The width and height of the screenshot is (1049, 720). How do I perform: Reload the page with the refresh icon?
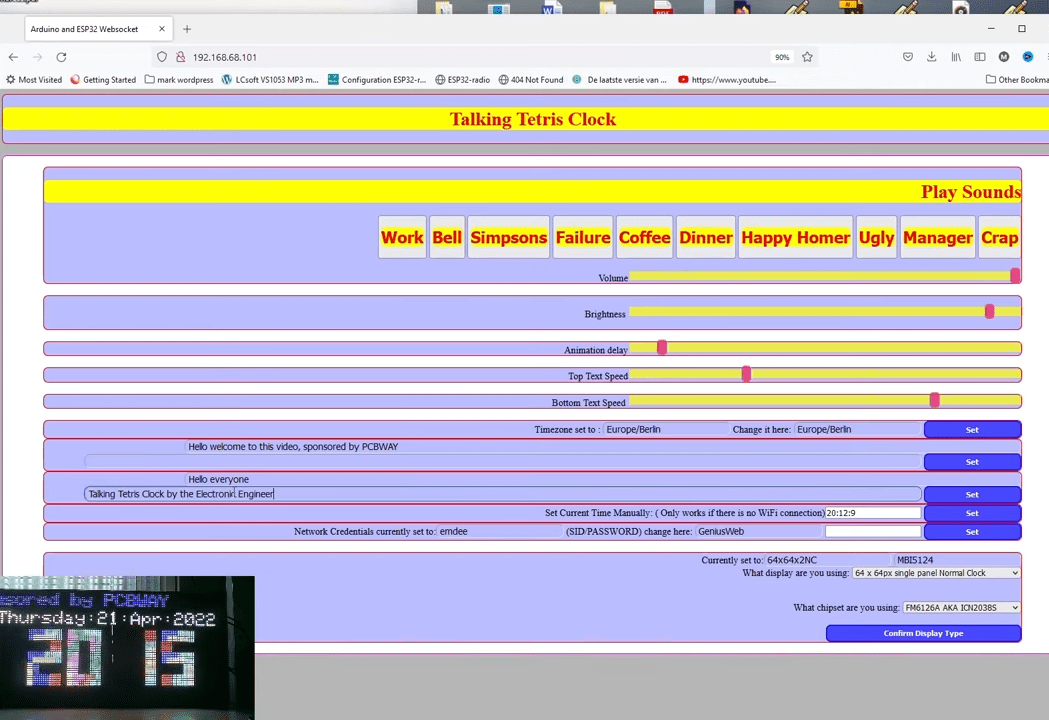coord(61,57)
